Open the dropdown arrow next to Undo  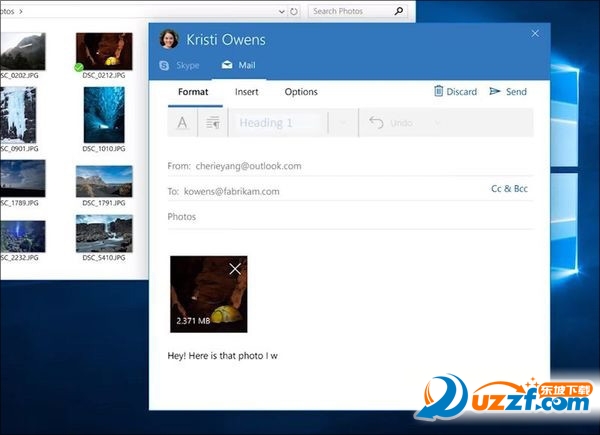[437, 123]
